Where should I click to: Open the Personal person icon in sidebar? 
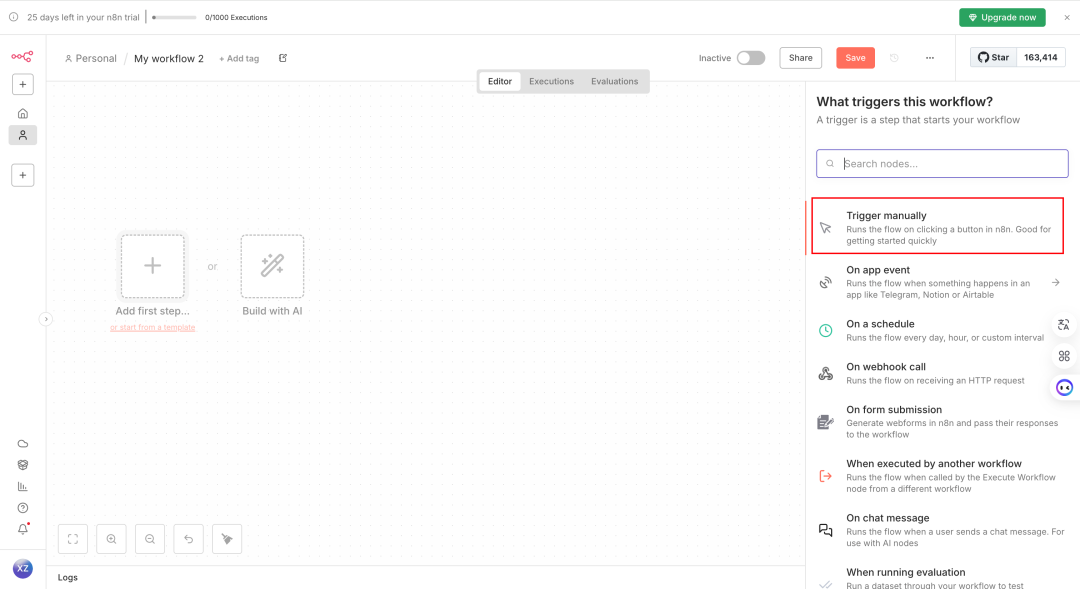(x=23, y=135)
